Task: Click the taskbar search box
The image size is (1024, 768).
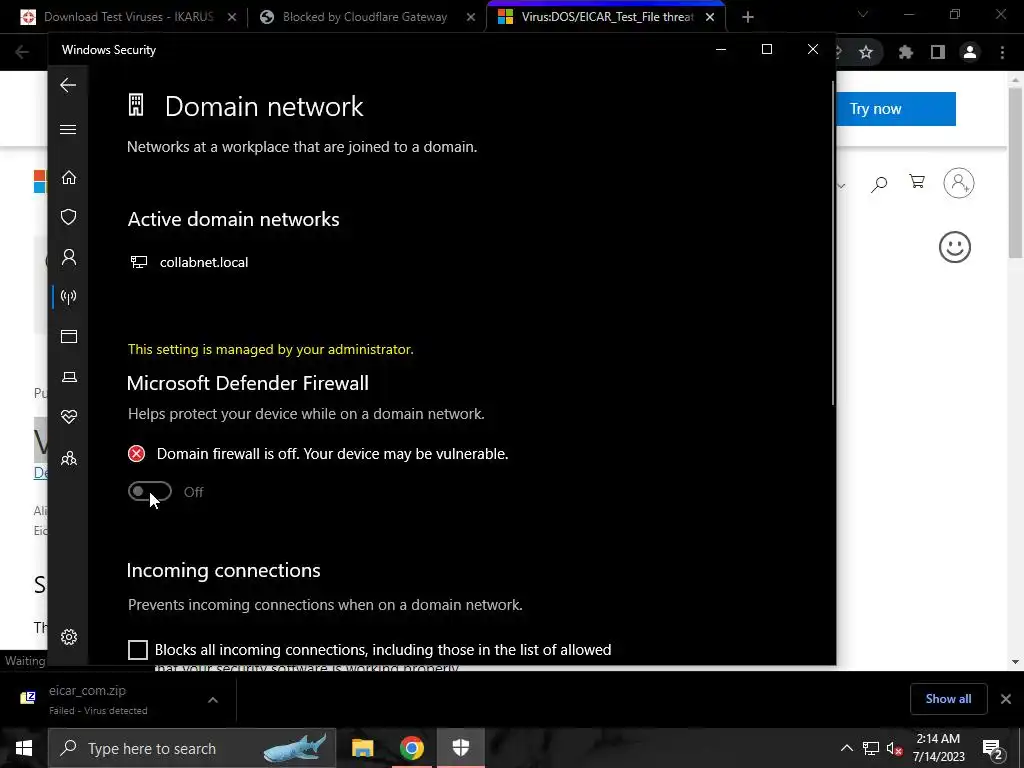Action: point(192,748)
